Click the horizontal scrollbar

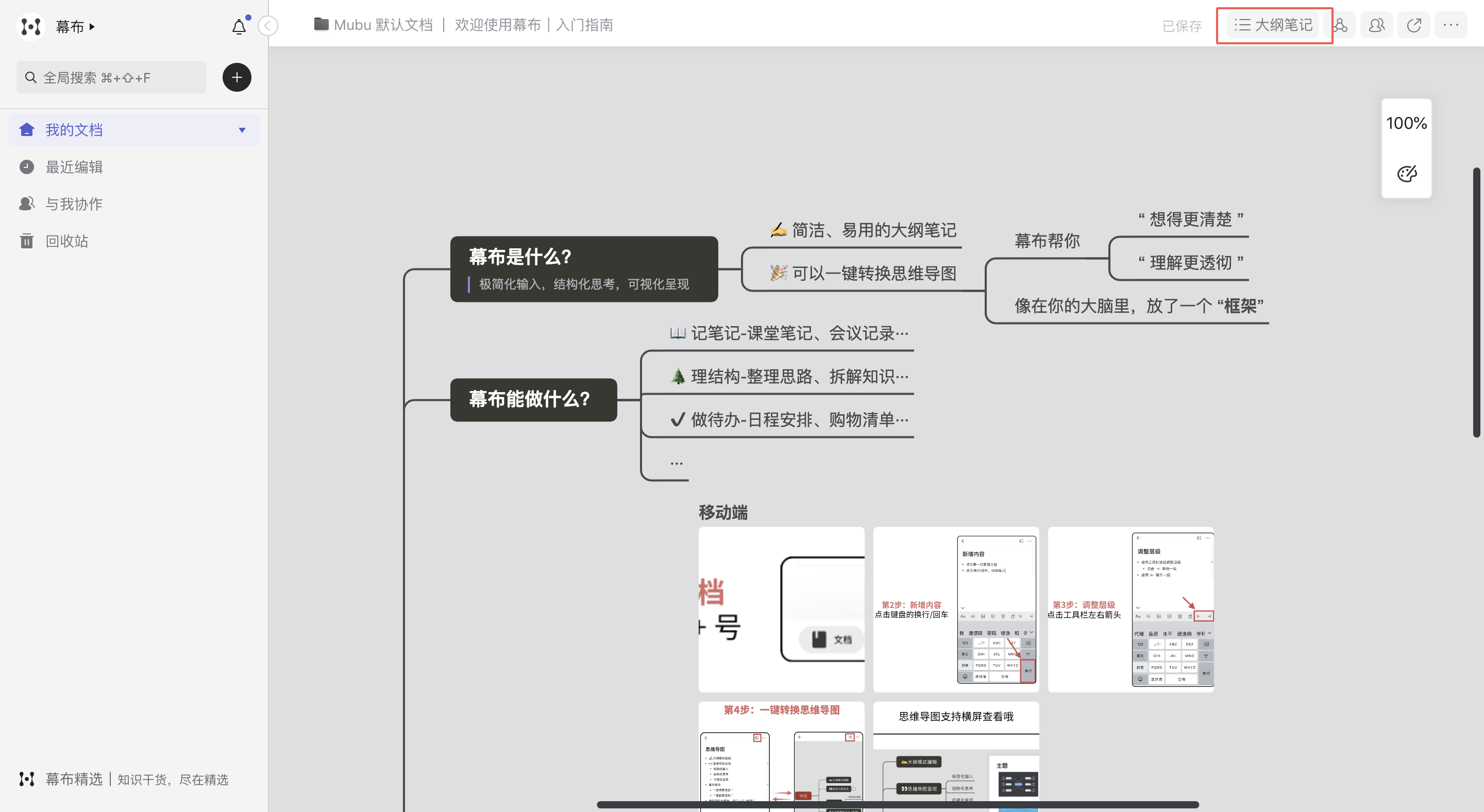898,804
